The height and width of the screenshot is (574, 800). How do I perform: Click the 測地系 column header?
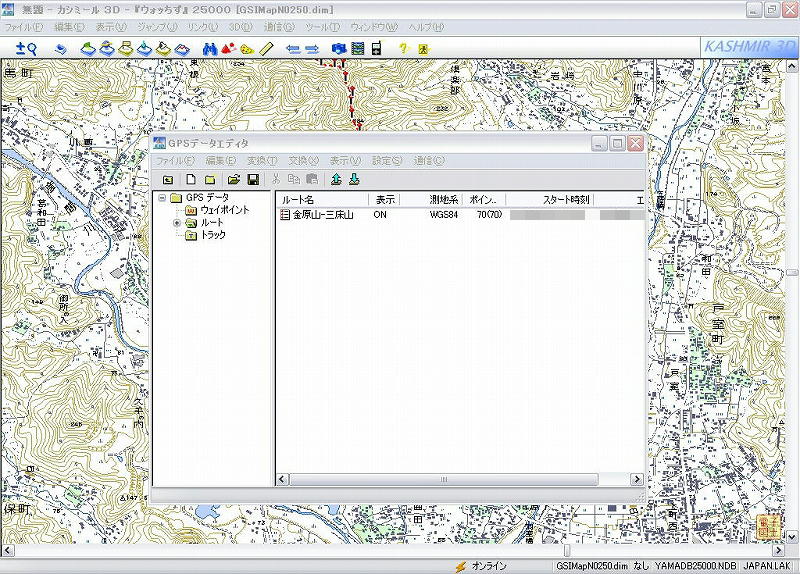[432, 199]
